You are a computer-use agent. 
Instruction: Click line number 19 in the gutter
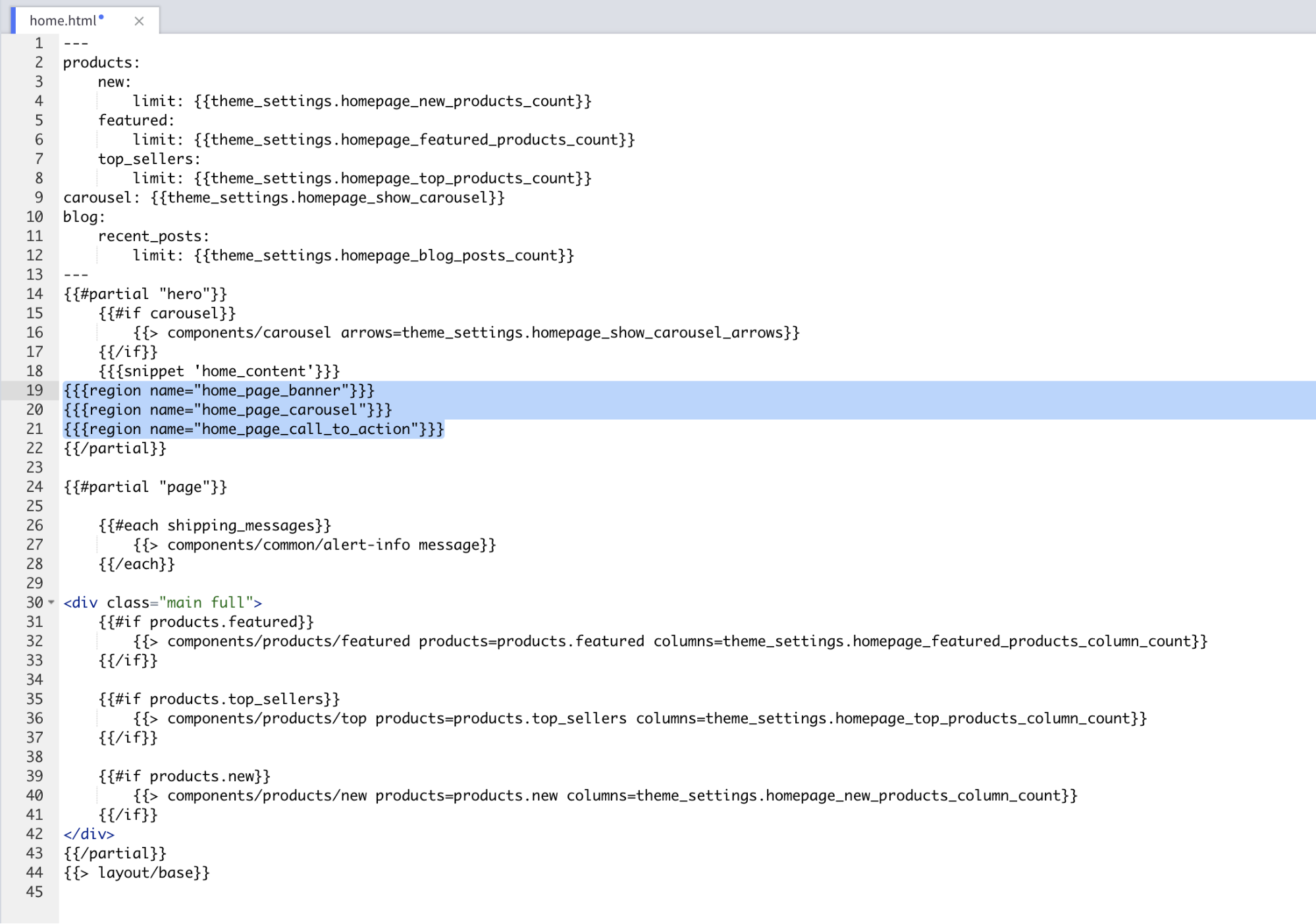(35, 391)
